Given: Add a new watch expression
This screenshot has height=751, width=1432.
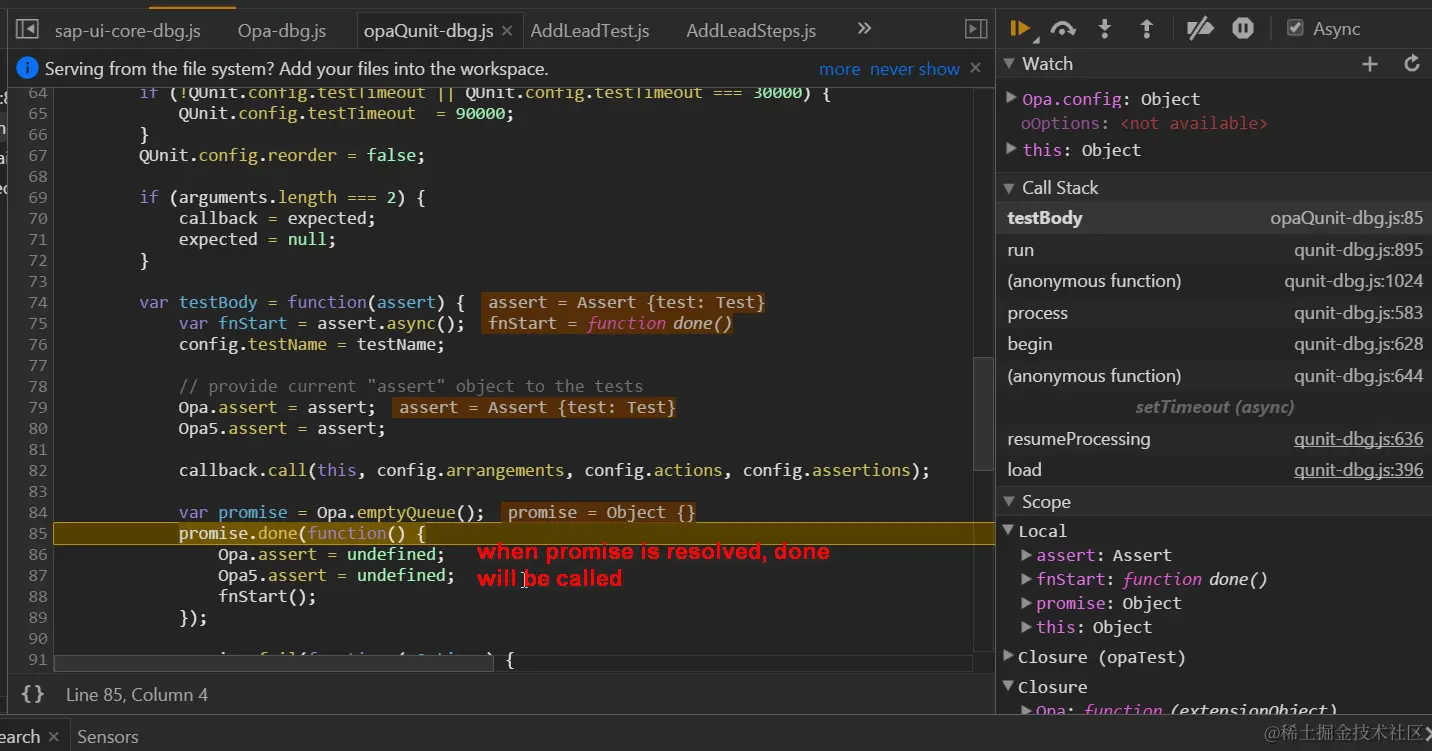Looking at the screenshot, I should click(x=1370, y=64).
